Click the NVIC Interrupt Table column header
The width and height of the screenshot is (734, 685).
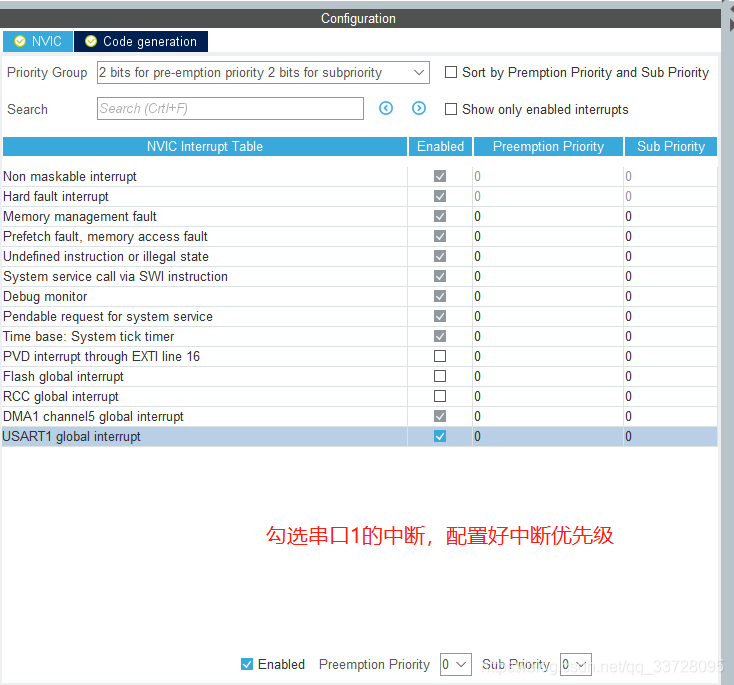pos(205,147)
